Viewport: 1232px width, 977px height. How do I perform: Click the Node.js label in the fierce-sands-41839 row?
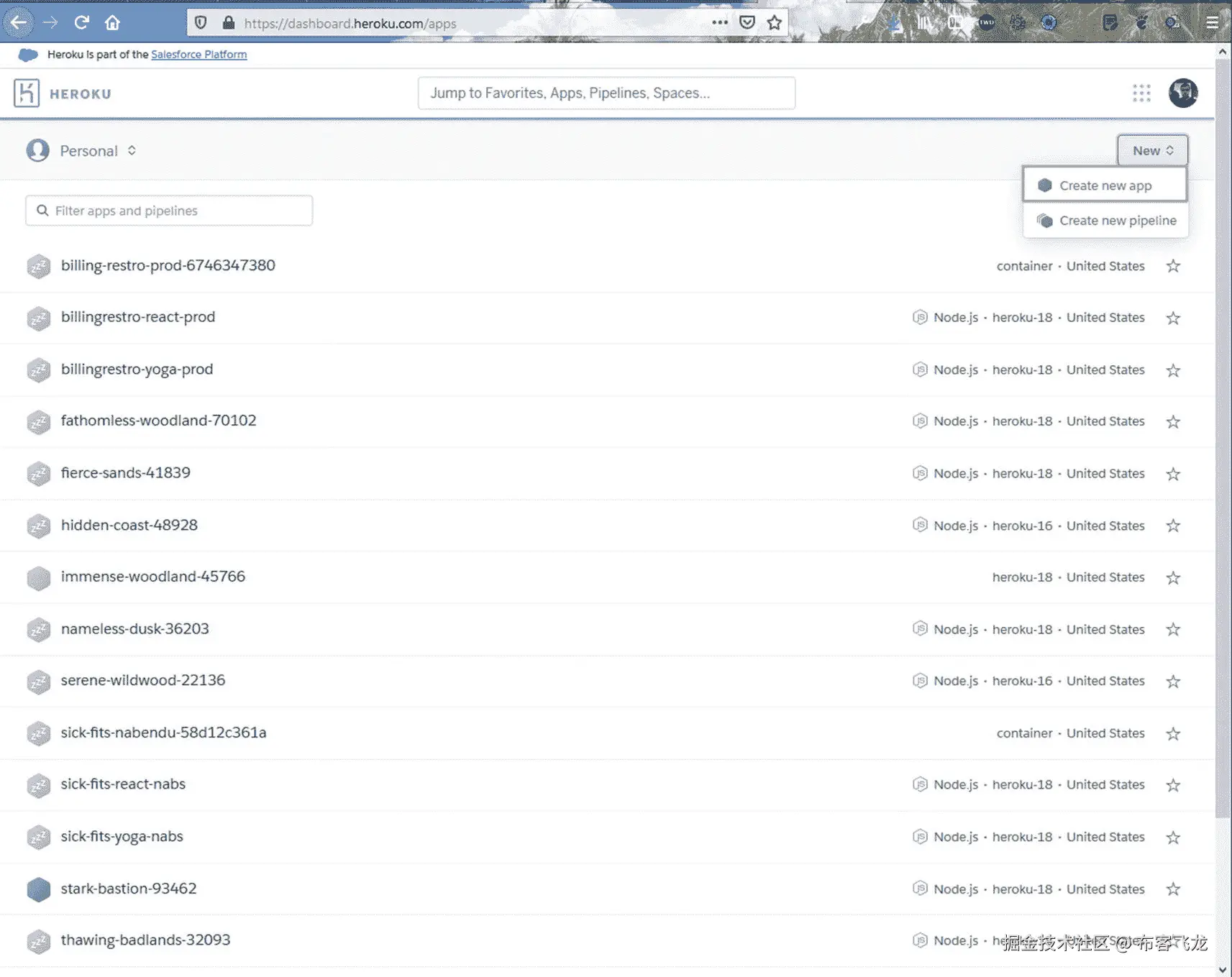[956, 474]
